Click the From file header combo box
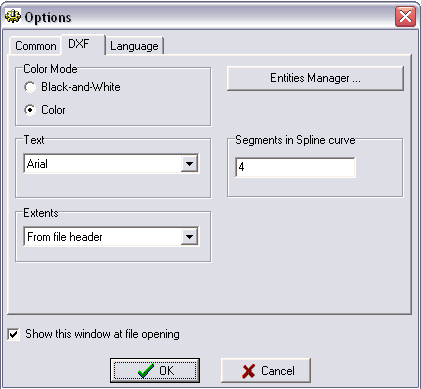The width and height of the screenshot is (421, 389). click(x=111, y=237)
